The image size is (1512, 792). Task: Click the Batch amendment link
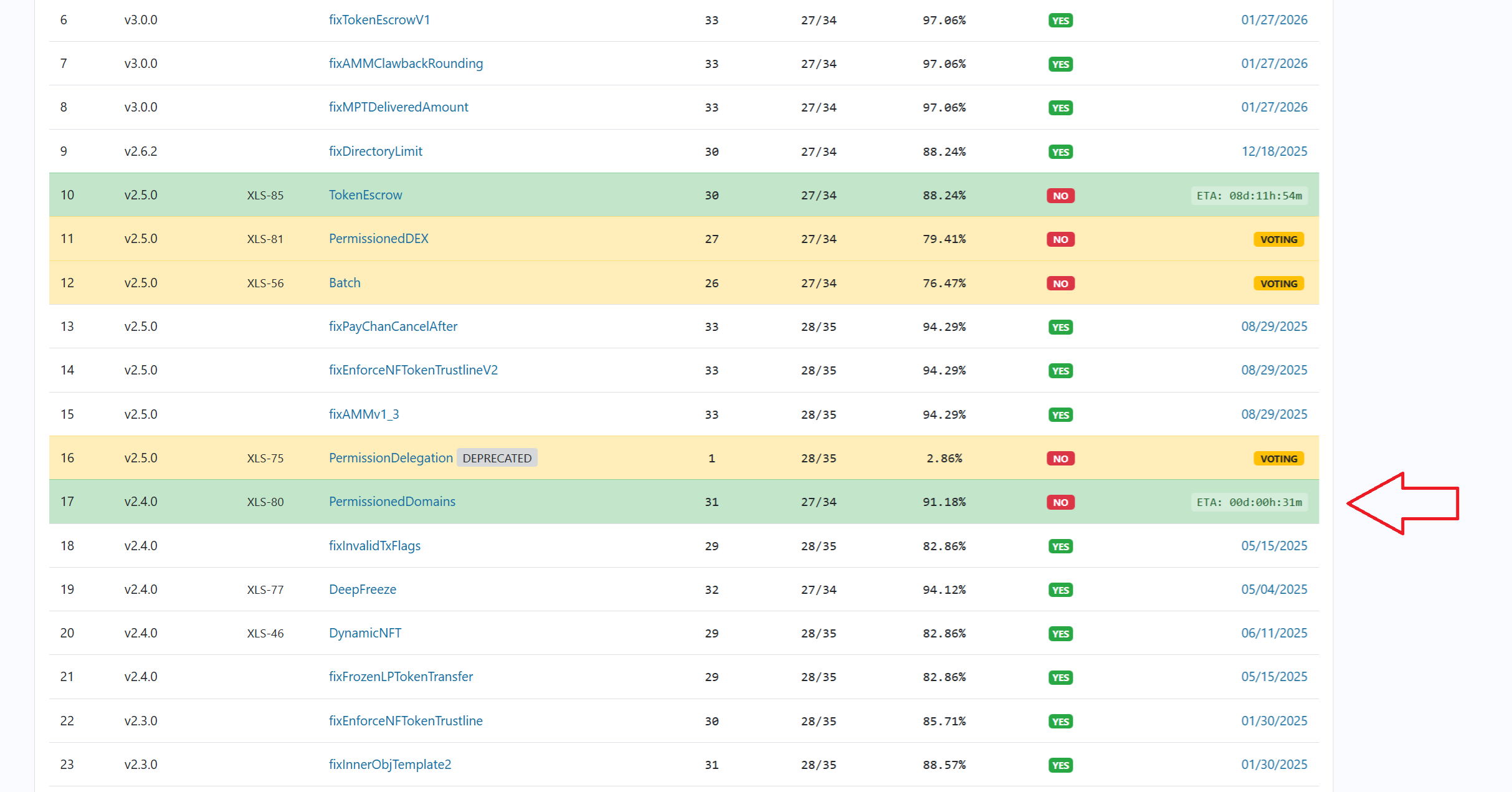click(345, 283)
